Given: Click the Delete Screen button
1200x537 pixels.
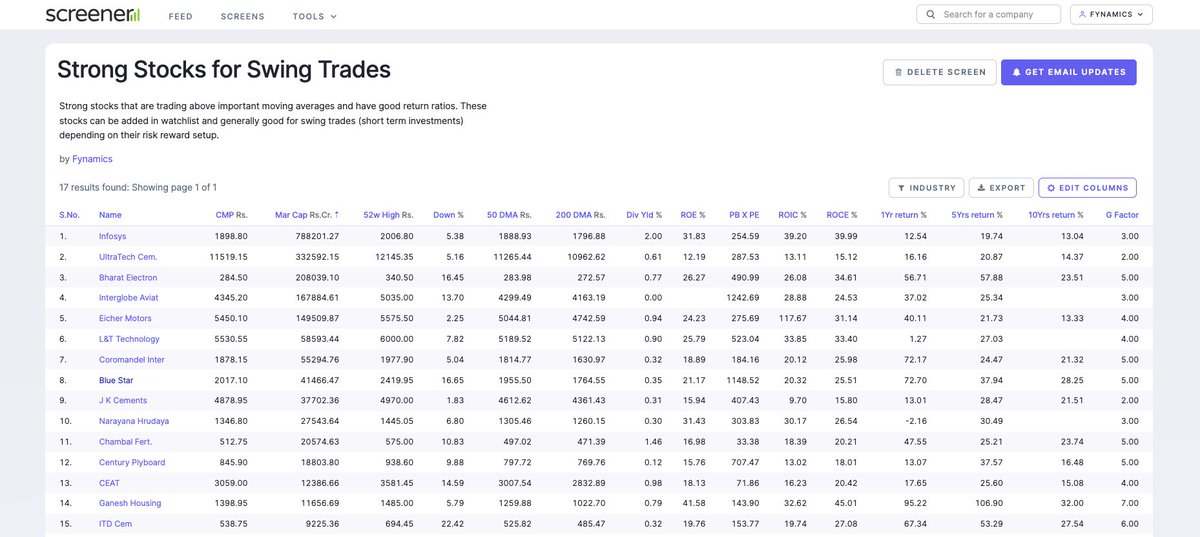Looking at the screenshot, I should pyautogui.click(x=939, y=72).
